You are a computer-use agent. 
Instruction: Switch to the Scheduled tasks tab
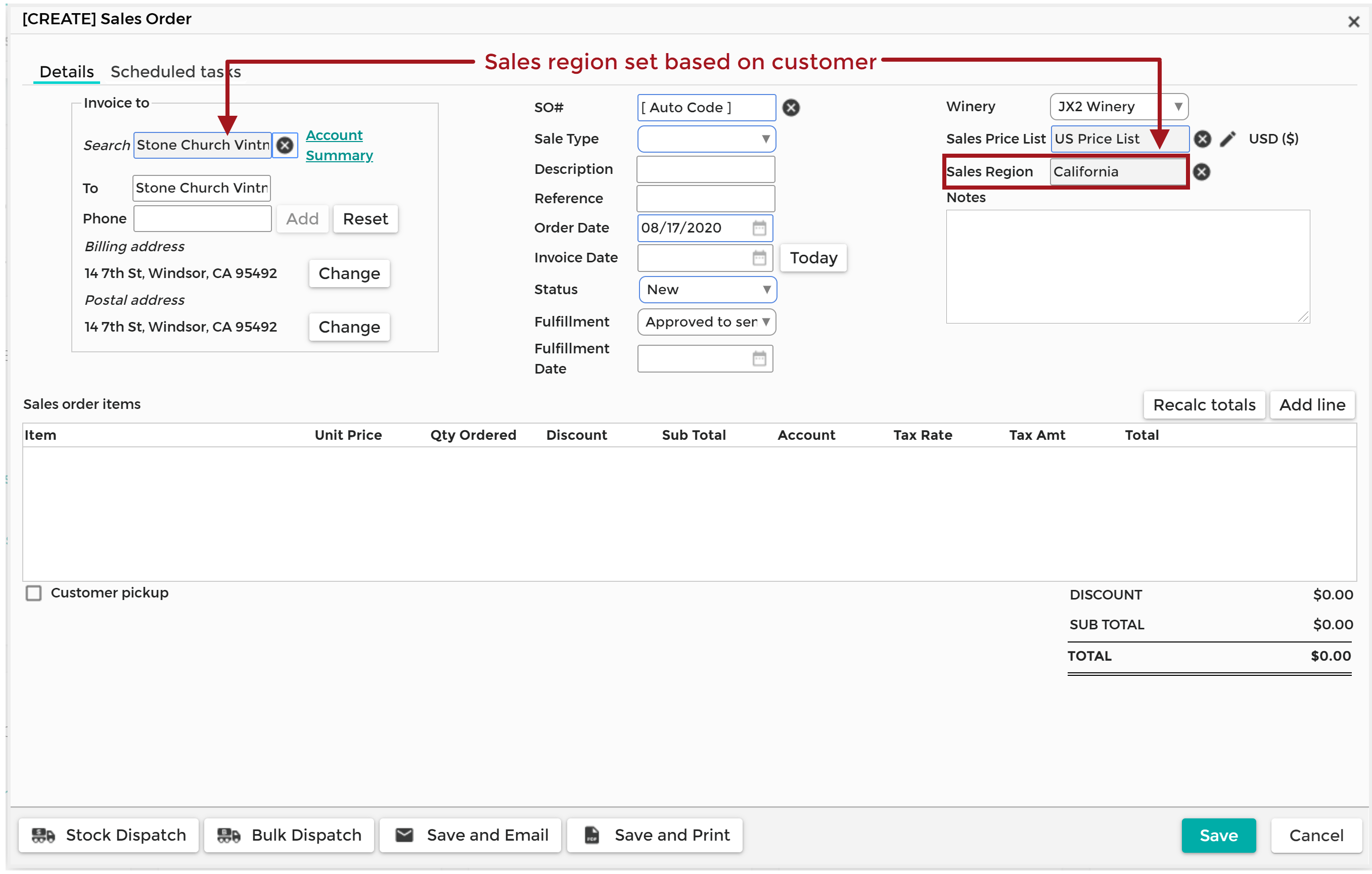[x=175, y=72]
